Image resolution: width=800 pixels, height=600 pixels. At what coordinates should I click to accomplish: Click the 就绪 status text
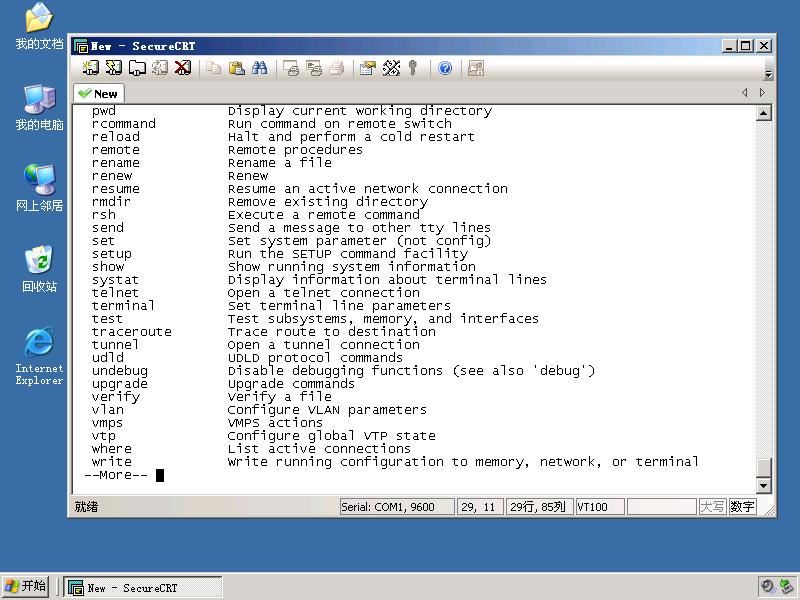(x=86, y=507)
